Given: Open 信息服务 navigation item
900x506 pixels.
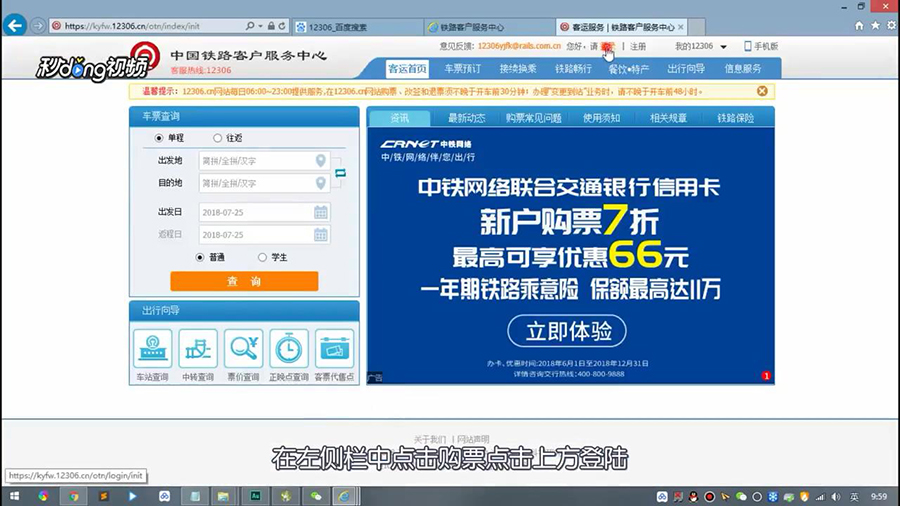Looking at the screenshot, I should tap(743, 69).
